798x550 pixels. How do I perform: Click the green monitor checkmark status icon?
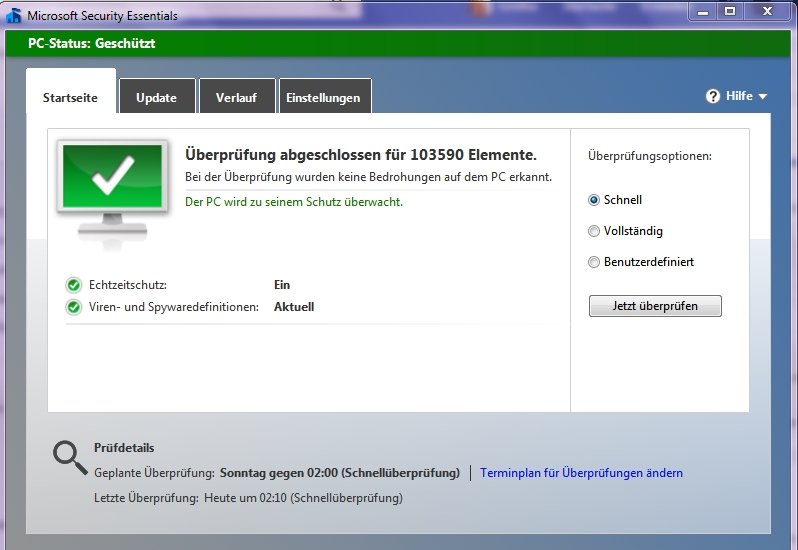pyautogui.click(x=111, y=185)
